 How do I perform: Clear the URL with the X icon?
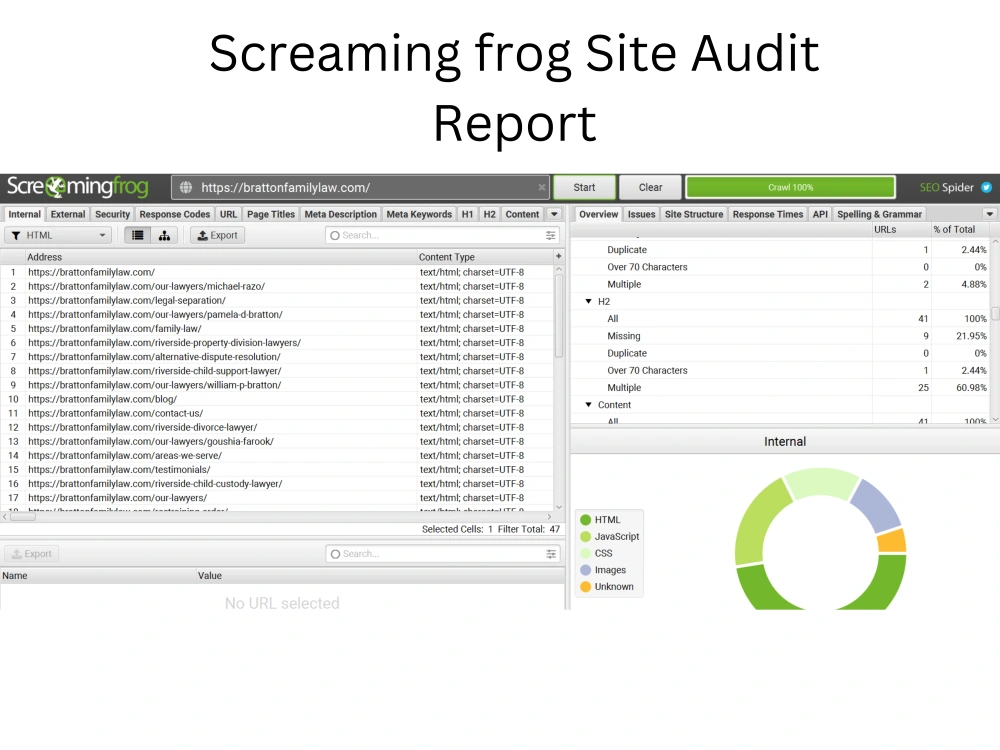[x=541, y=188]
